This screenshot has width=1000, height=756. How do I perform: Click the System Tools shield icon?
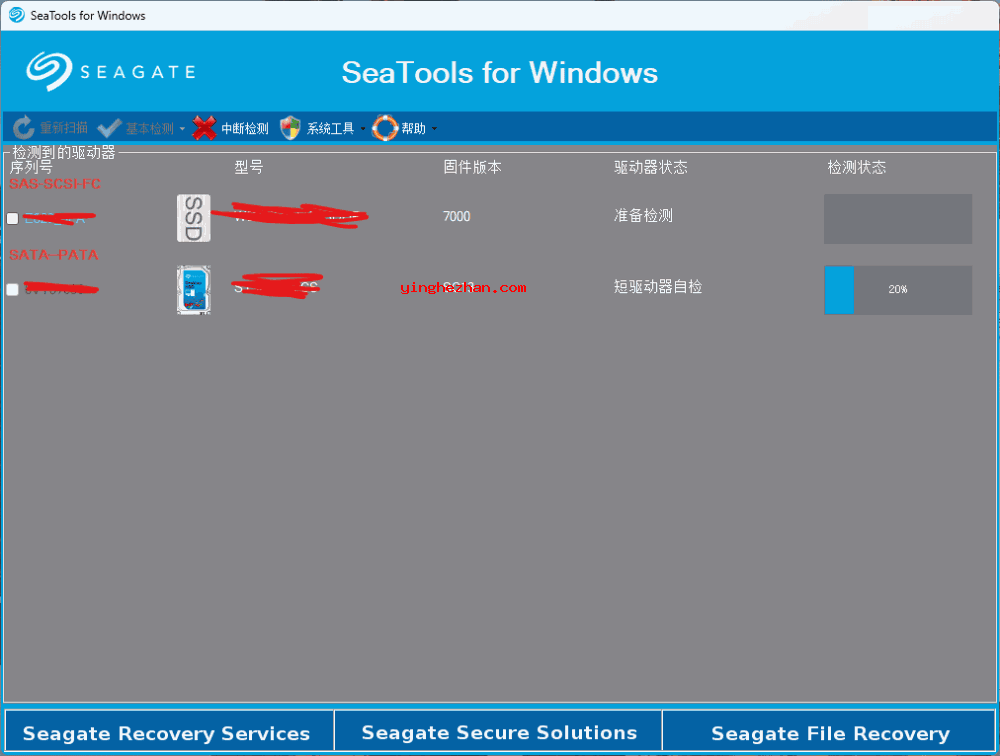(290, 128)
